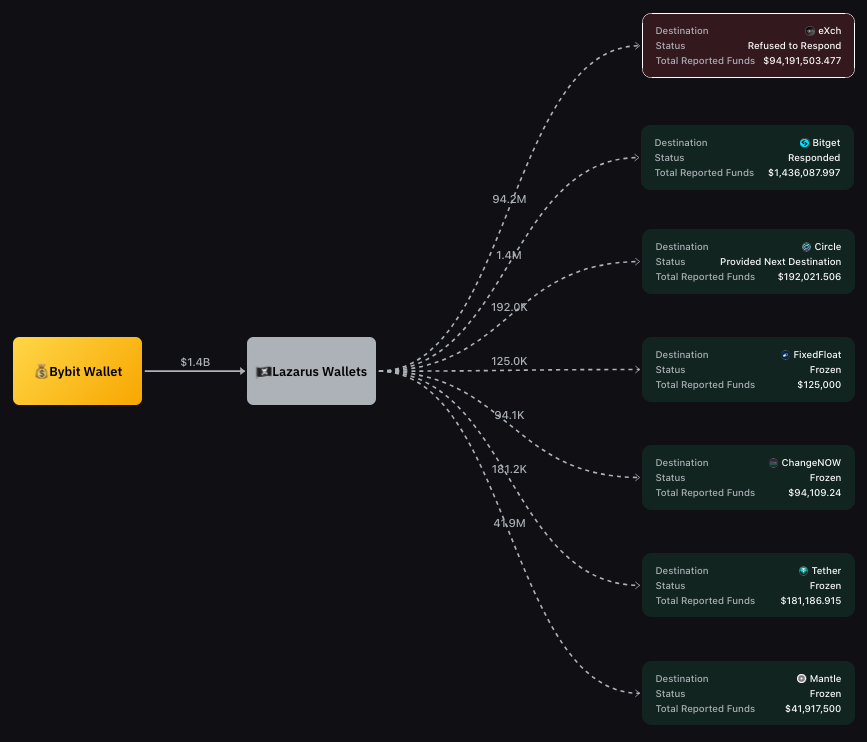
Task: Click the FixedFloat destination name
Action: 817,355
